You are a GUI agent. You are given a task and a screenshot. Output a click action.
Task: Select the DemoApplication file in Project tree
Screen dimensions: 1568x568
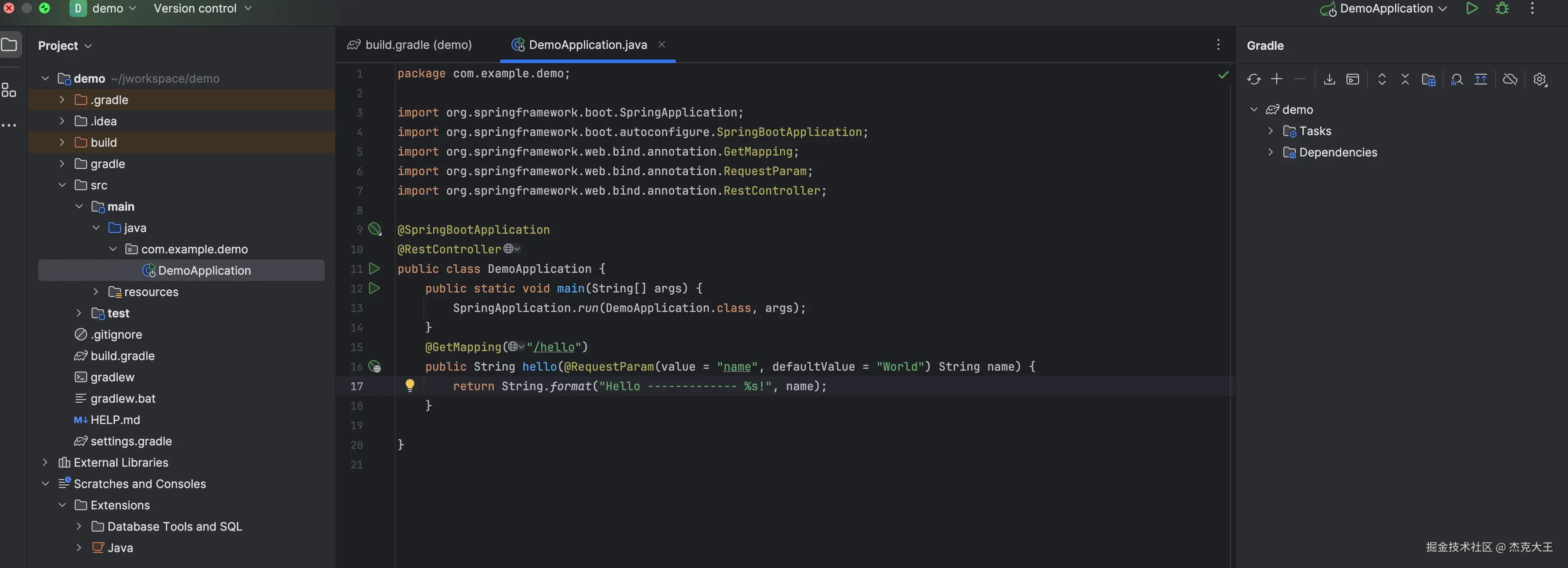204,270
